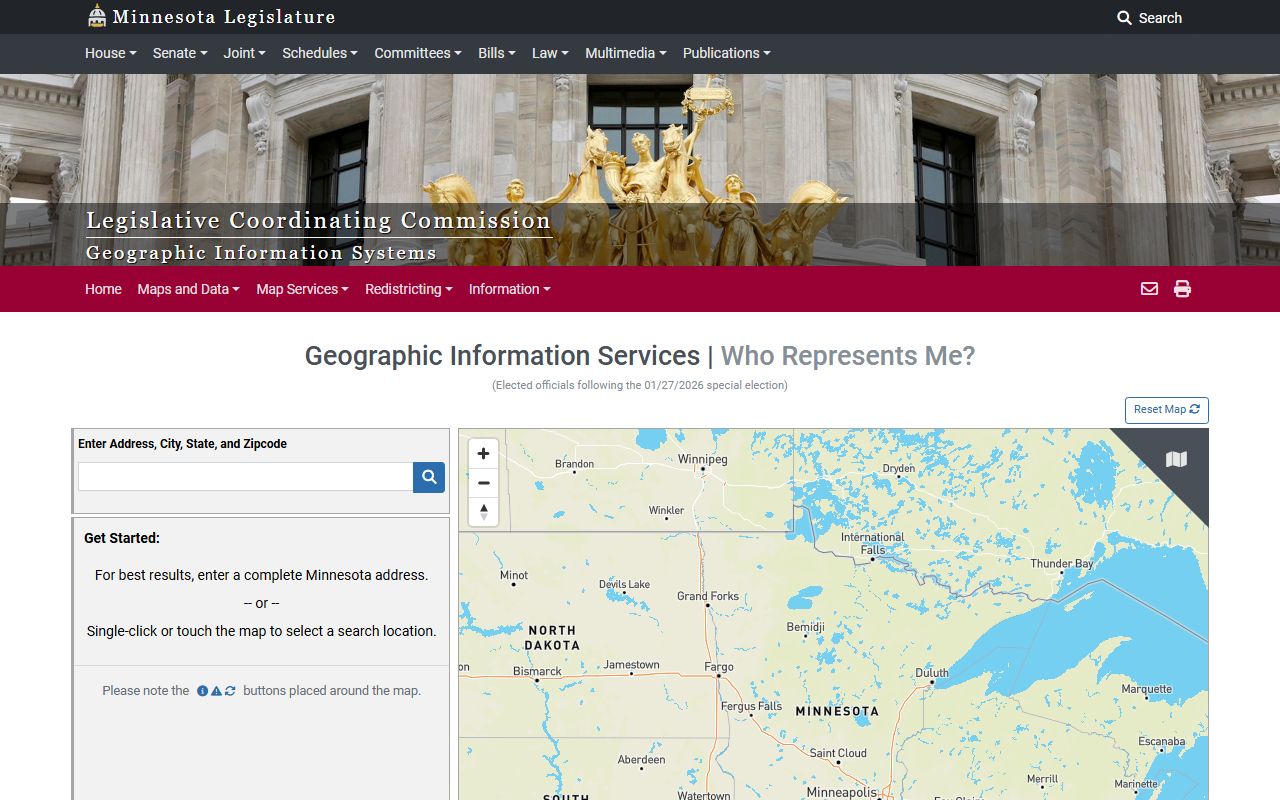The height and width of the screenshot is (800, 1280).
Task: Click the info icon in the note line
Action: pyautogui.click(x=202, y=691)
